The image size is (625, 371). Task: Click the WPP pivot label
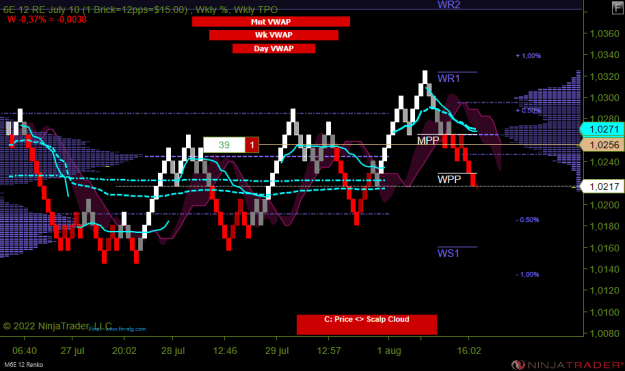[449, 179]
